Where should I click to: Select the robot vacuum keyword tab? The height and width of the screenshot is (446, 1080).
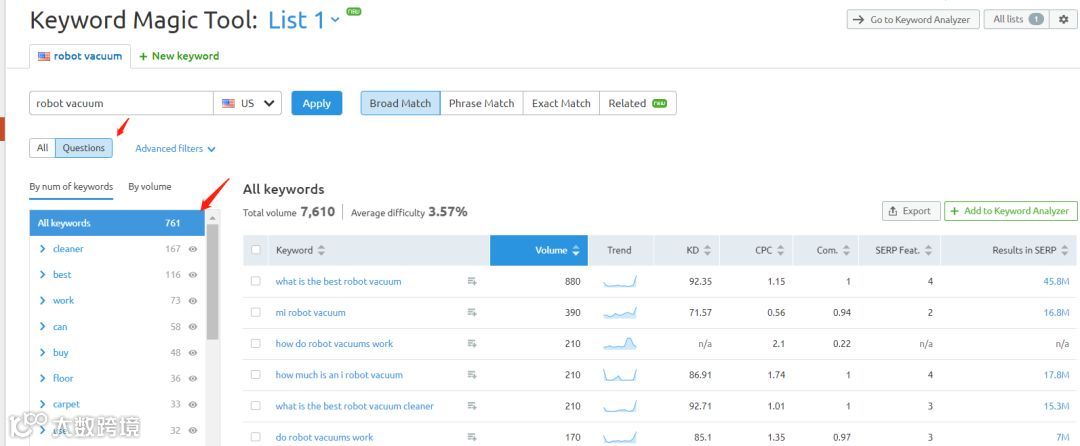(x=80, y=56)
